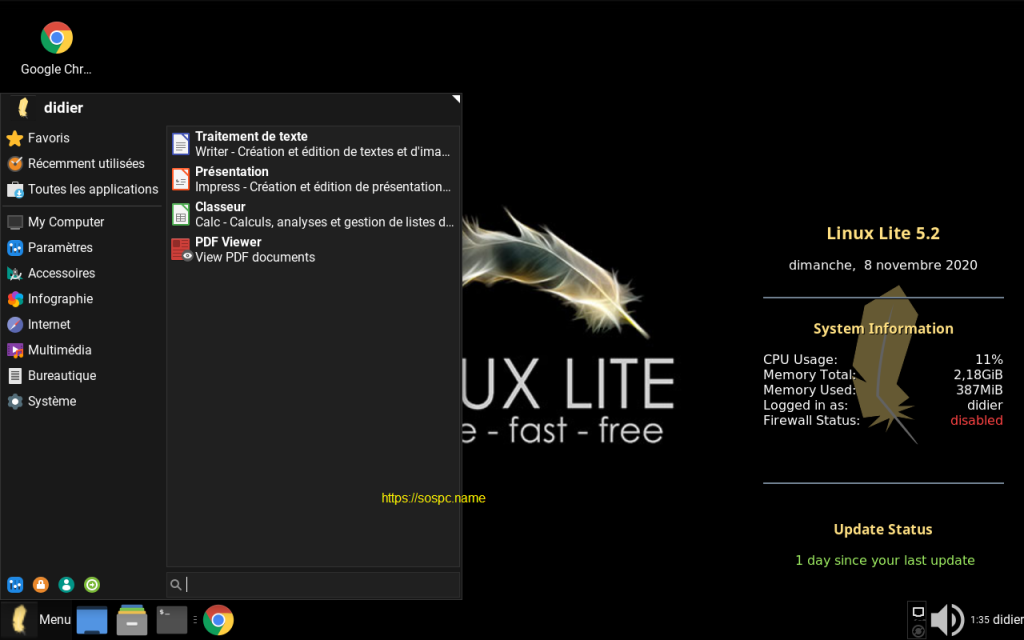This screenshot has width=1024, height=640.
Task: Click the didier username in the panel
Action: (1008, 620)
